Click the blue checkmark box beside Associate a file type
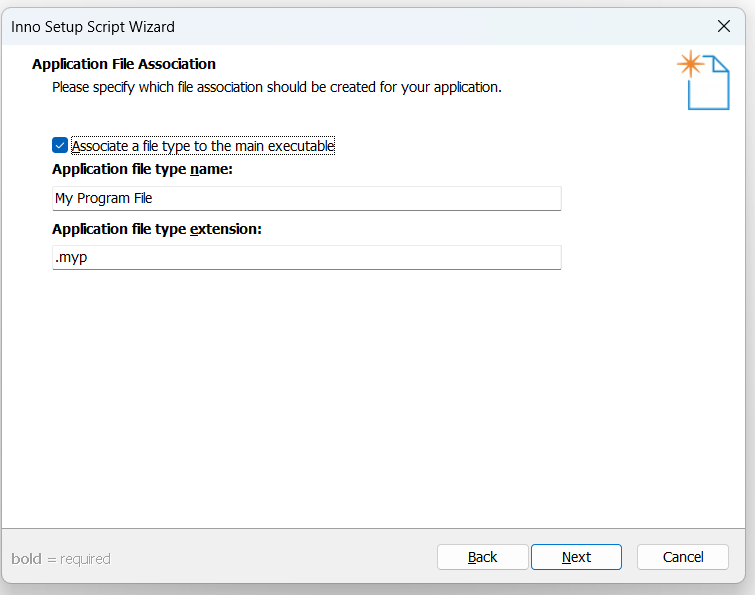Screen dimensions: 755x595 click(60, 145)
